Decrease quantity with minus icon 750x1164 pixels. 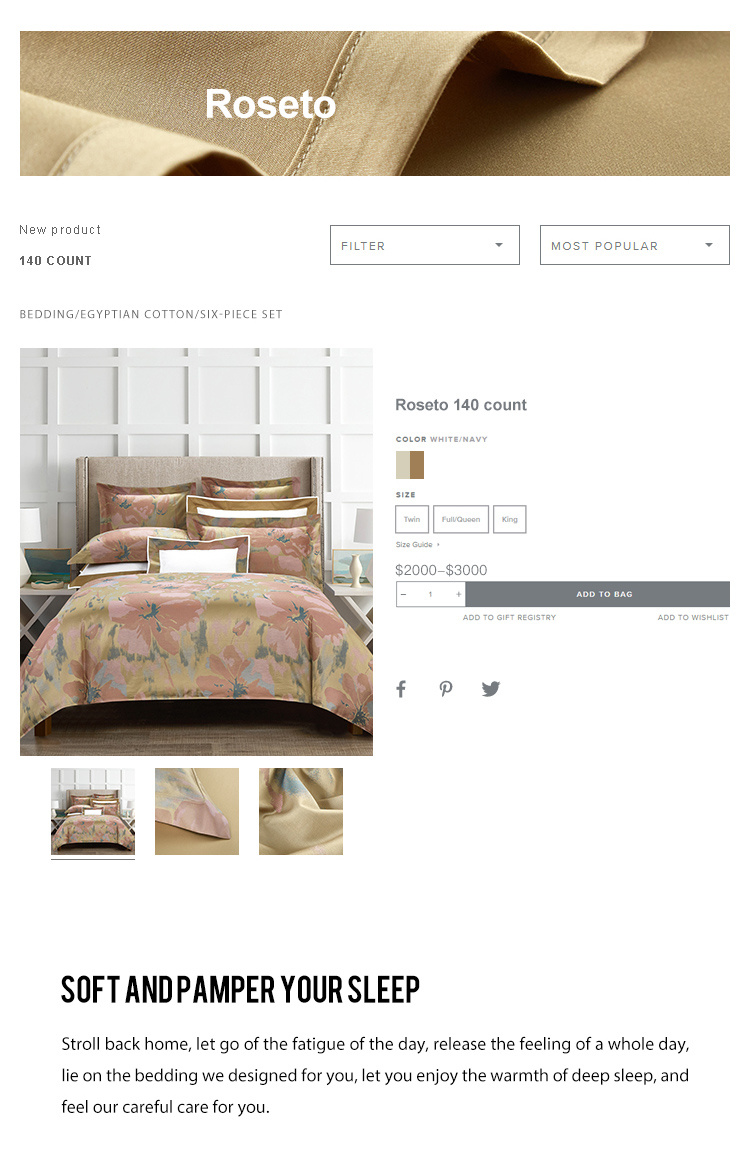[x=403, y=595]
